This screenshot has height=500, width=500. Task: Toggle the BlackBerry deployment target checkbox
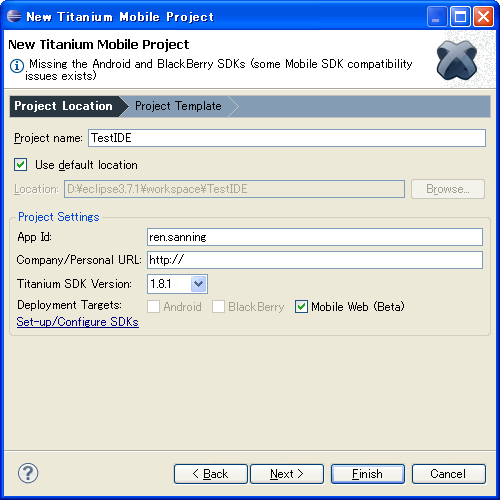point(218,306)
